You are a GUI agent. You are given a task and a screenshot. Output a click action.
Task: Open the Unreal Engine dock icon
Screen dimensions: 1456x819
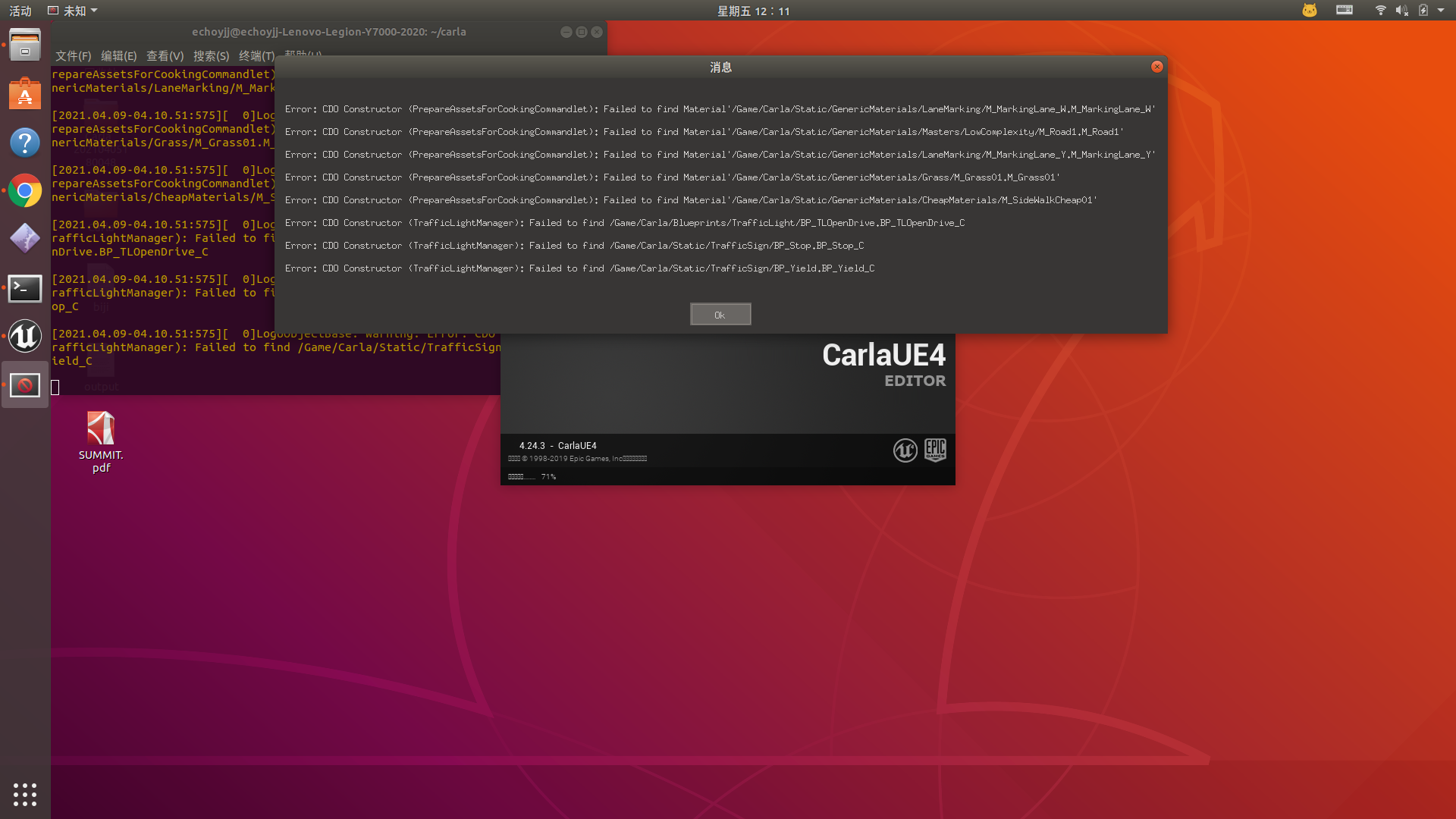(25, 337)
